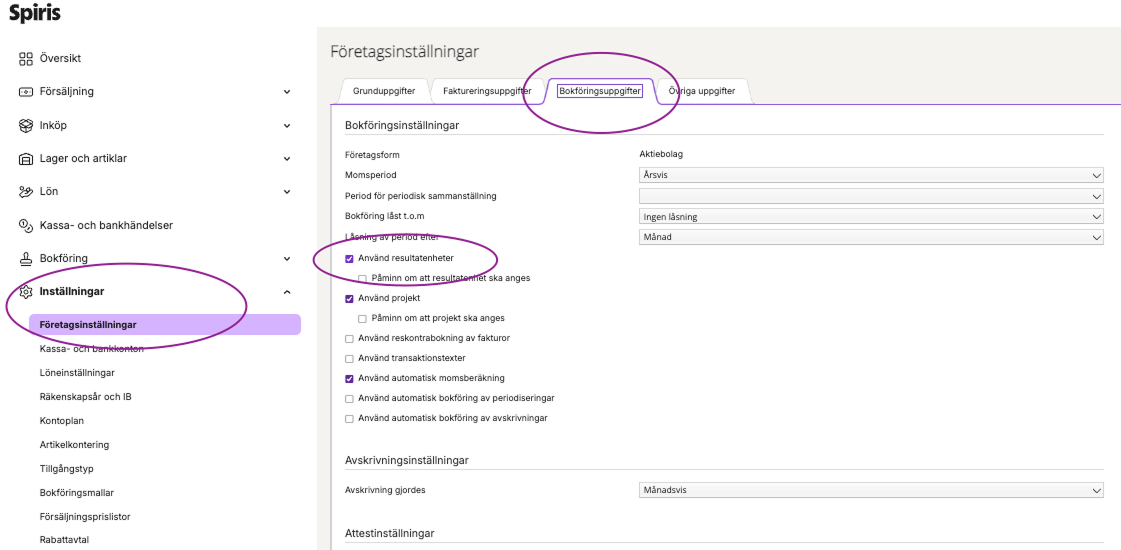Click the Lager och artiklar icon
This screenshot has height=550, width=1121.
26,159
